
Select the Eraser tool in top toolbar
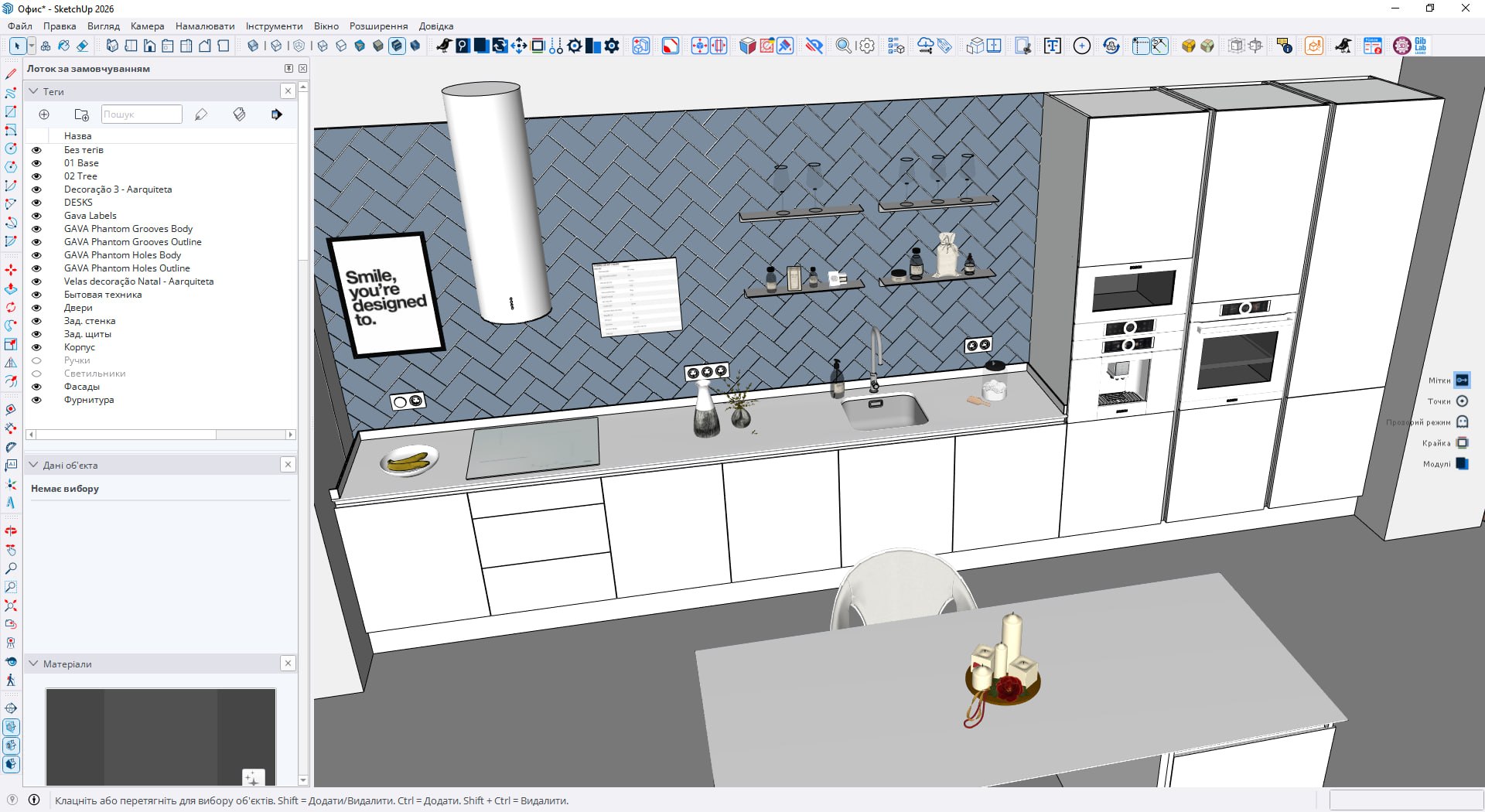pos(82,46)
